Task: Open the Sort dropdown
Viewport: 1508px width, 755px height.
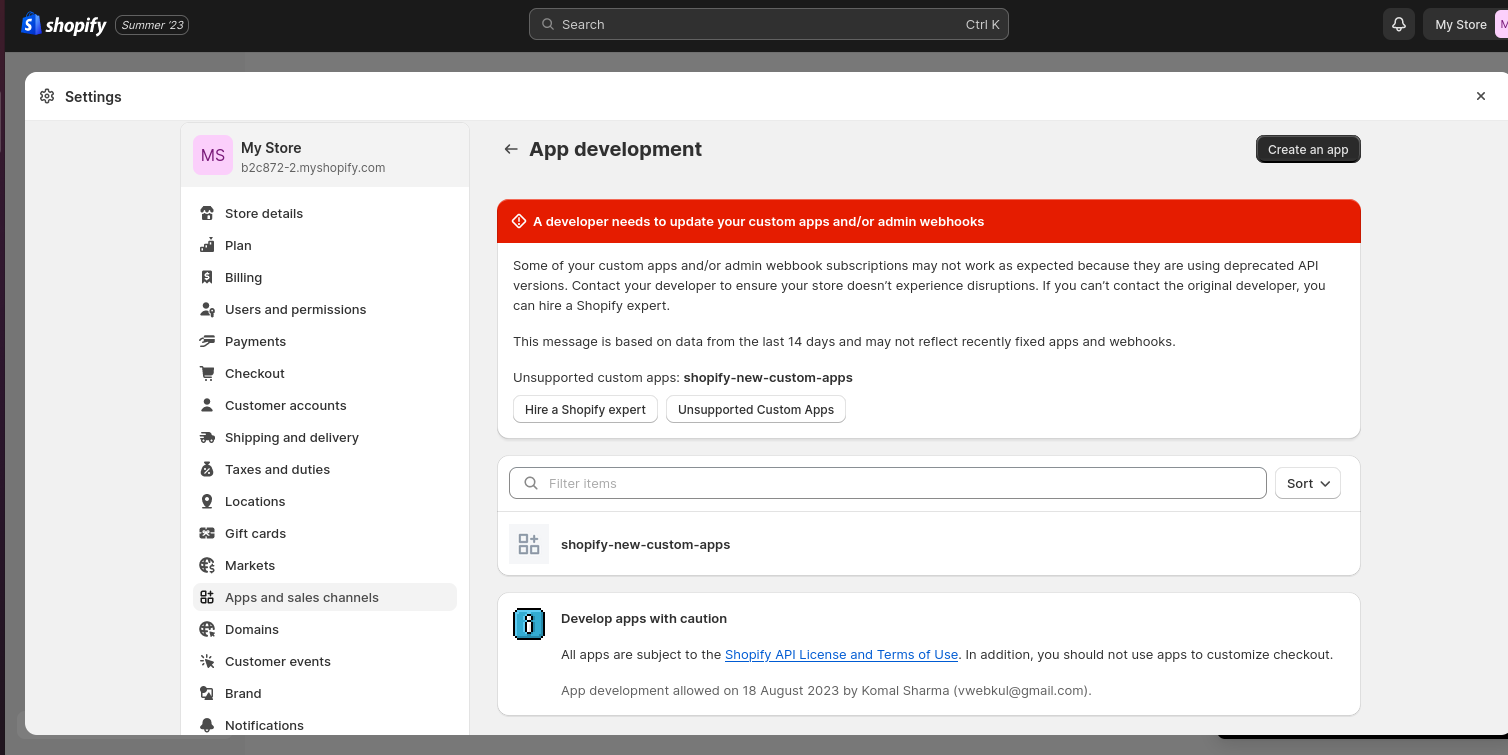Action: point(1308,483)
